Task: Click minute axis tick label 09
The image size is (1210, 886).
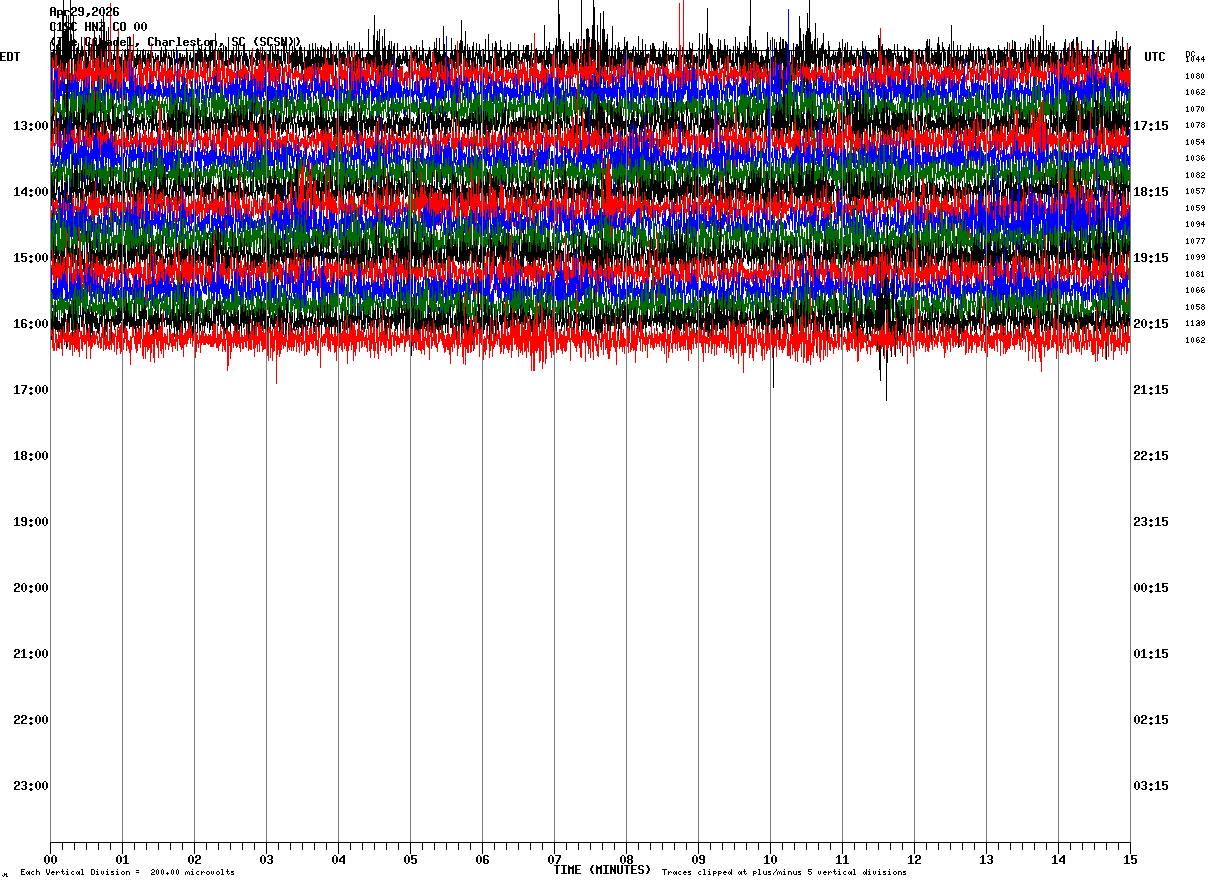Action: [x=698, y=859]
